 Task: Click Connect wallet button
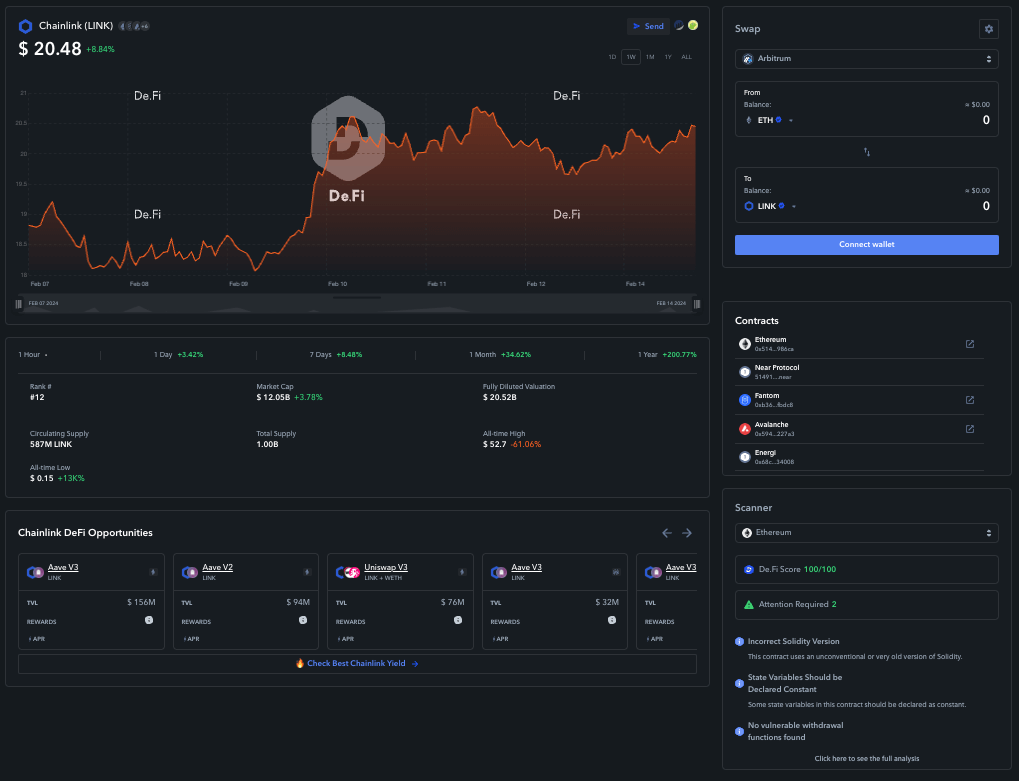[866, 245]
